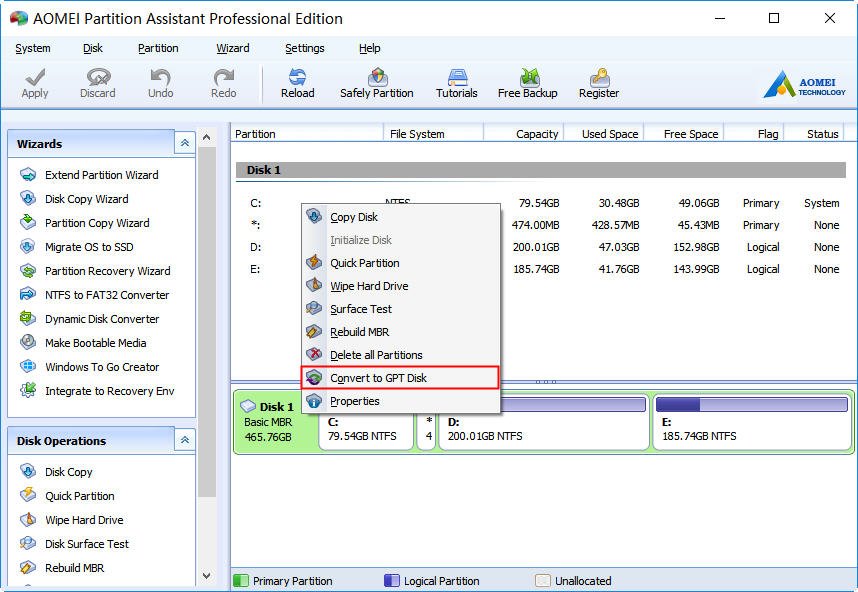Click the Register key icon
858x592 pixels.
pyautogui.click(x=600, y=77)
